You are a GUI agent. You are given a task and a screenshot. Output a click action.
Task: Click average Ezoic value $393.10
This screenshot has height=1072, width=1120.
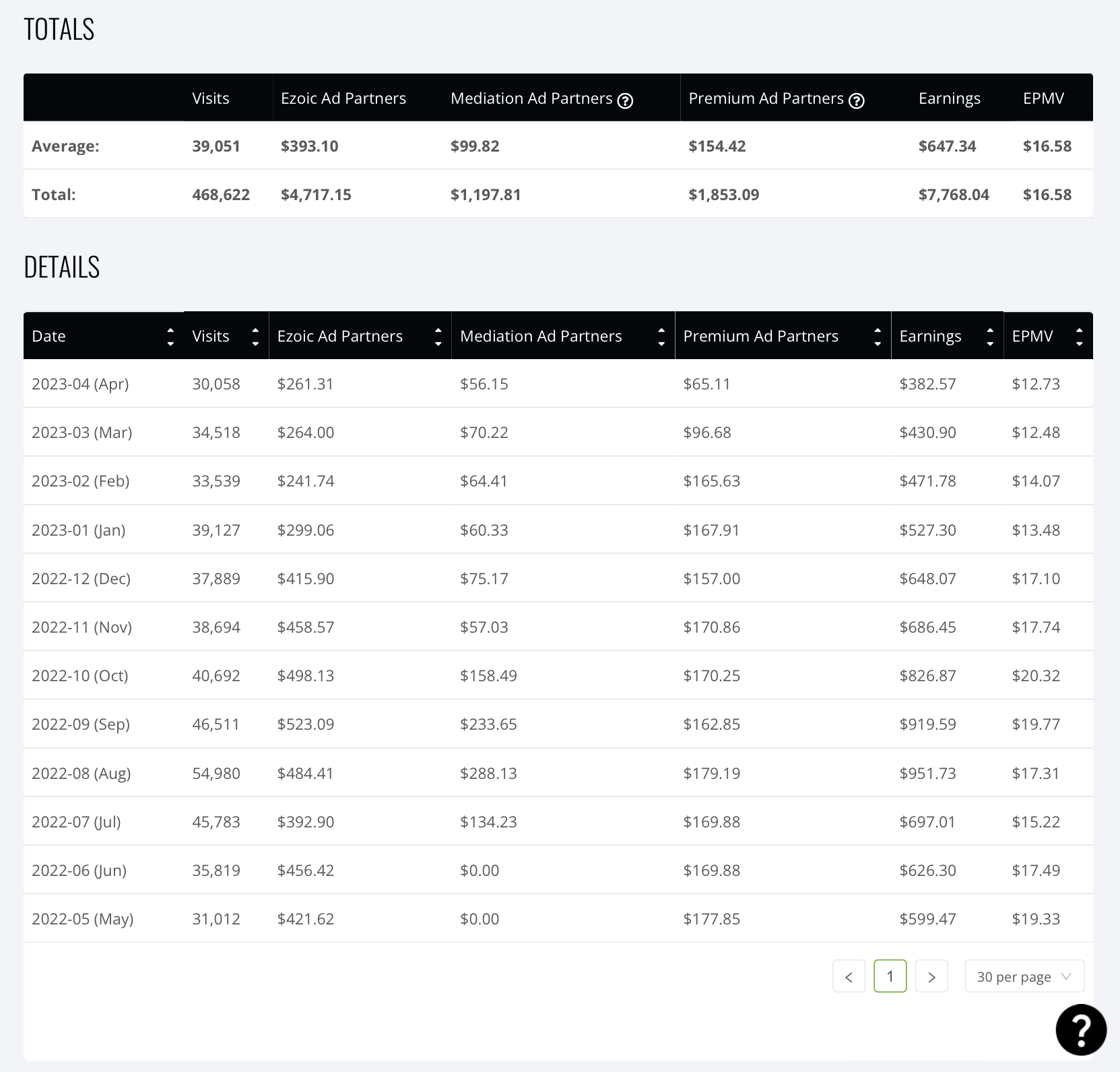pyautogui.click(x=309, y=146)
